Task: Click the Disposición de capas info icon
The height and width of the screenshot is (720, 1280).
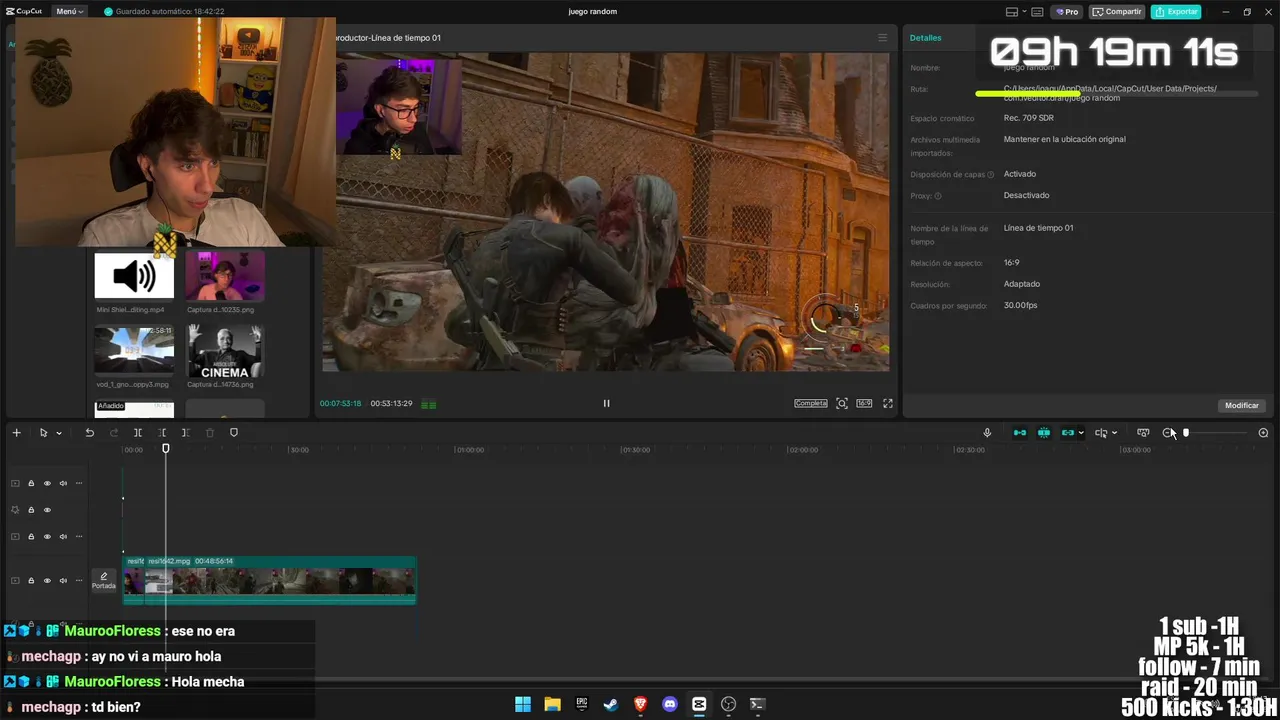Action: coord(991,175)
